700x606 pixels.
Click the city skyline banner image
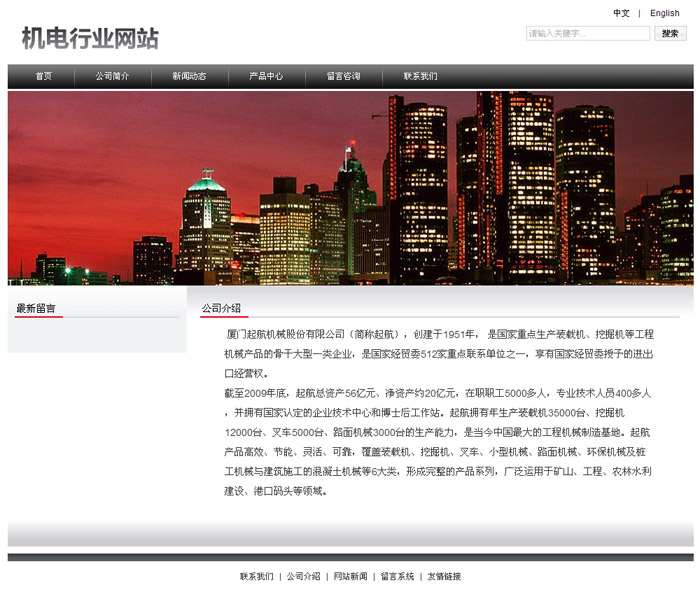[x=350, y=188]
